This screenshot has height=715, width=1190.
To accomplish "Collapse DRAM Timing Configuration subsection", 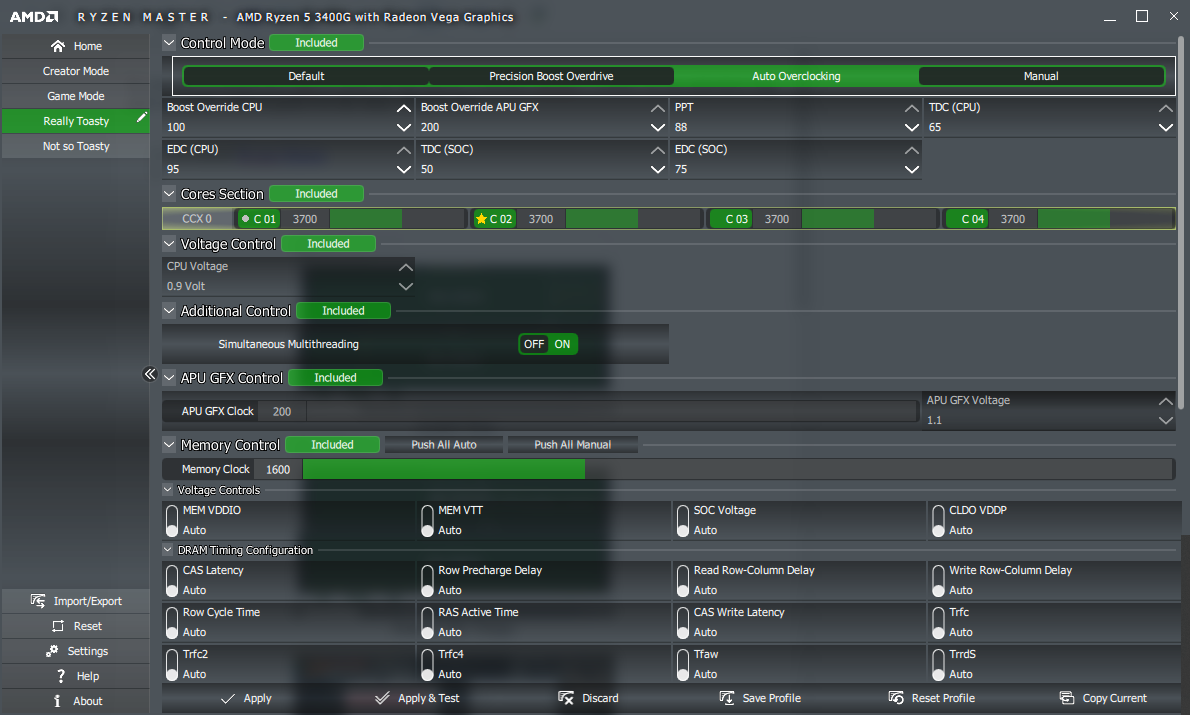I will [x=168, y=550].
